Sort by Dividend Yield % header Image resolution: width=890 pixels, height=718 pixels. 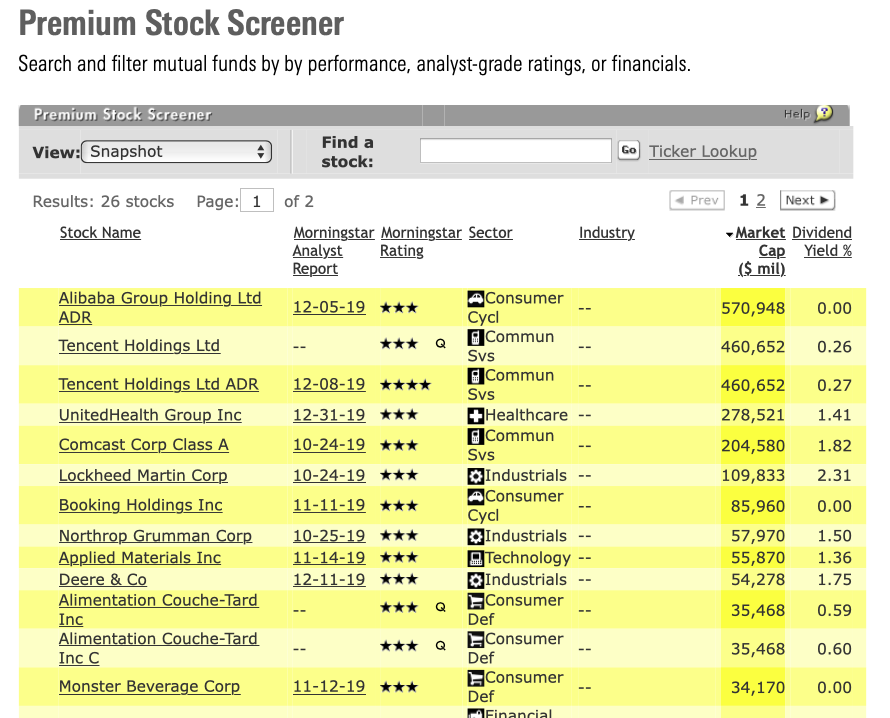pyautogui.click(x=822, y=242)
